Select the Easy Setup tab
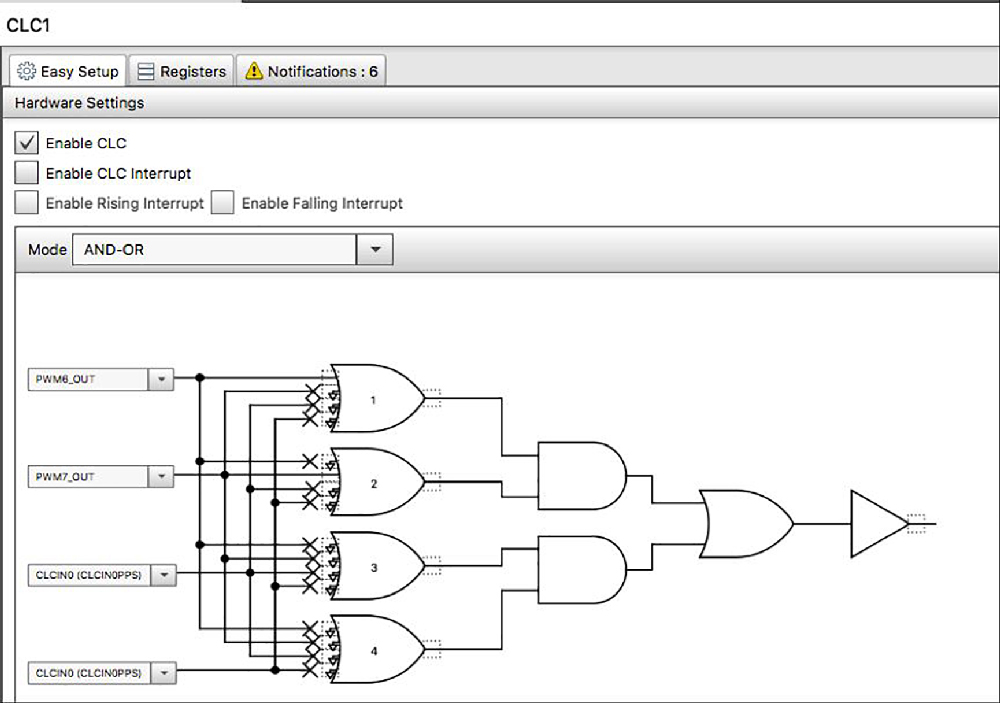Screen dimensions: 1000x703 point(68,71)
